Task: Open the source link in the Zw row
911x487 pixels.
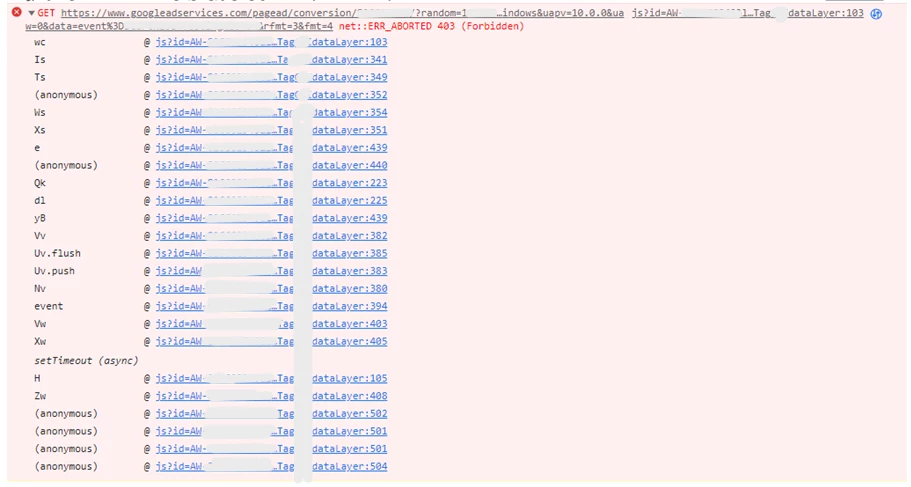Action: pos(271,396)
